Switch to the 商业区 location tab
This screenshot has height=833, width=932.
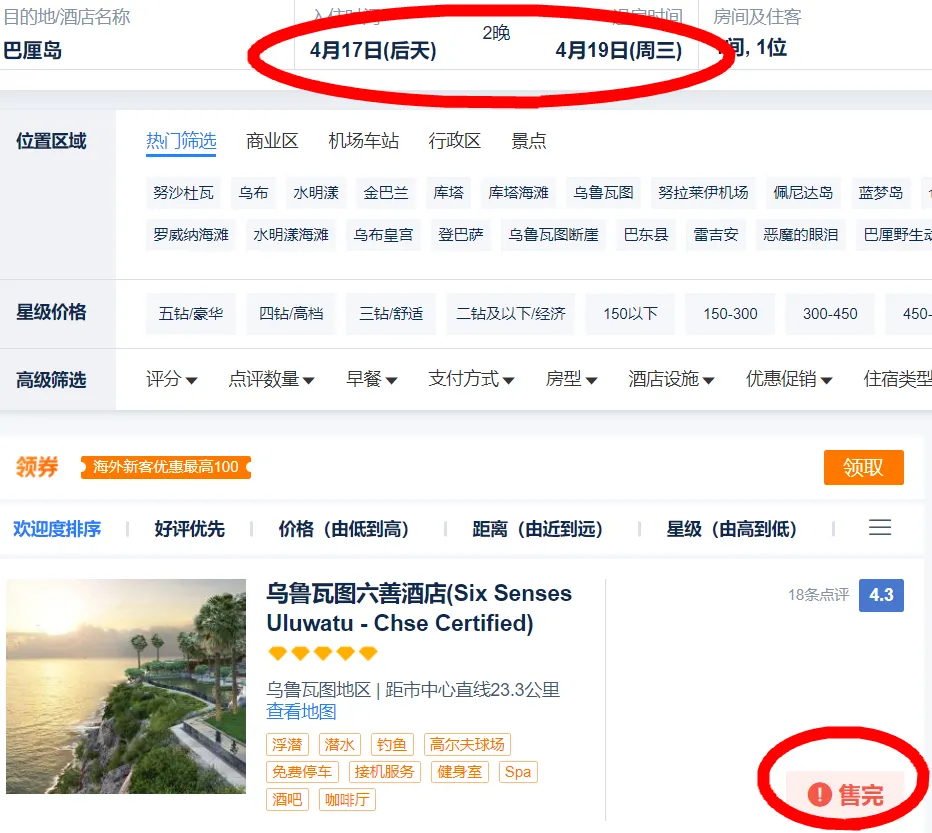click(x=272, y=141)
